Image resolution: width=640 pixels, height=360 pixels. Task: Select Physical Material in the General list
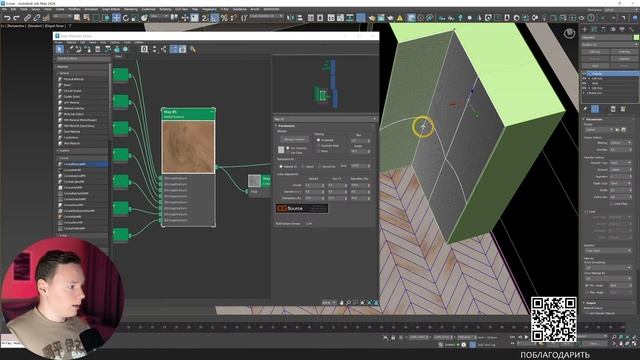point(73,79)
